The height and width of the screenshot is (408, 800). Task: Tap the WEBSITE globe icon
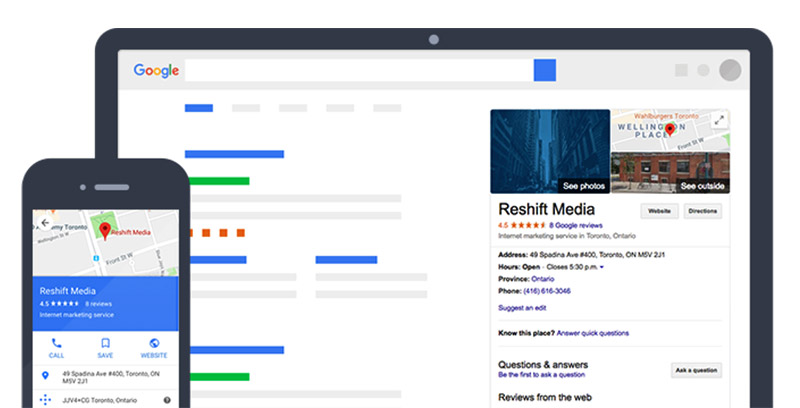click(x=154, y=343)
